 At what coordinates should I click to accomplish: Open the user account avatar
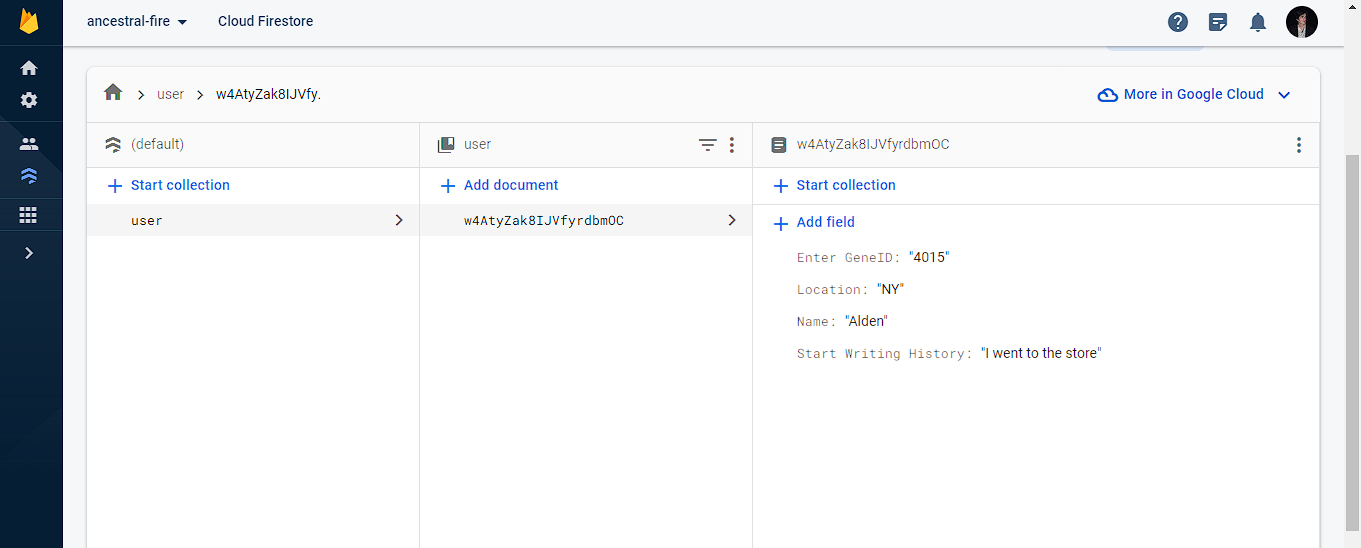1302,22
